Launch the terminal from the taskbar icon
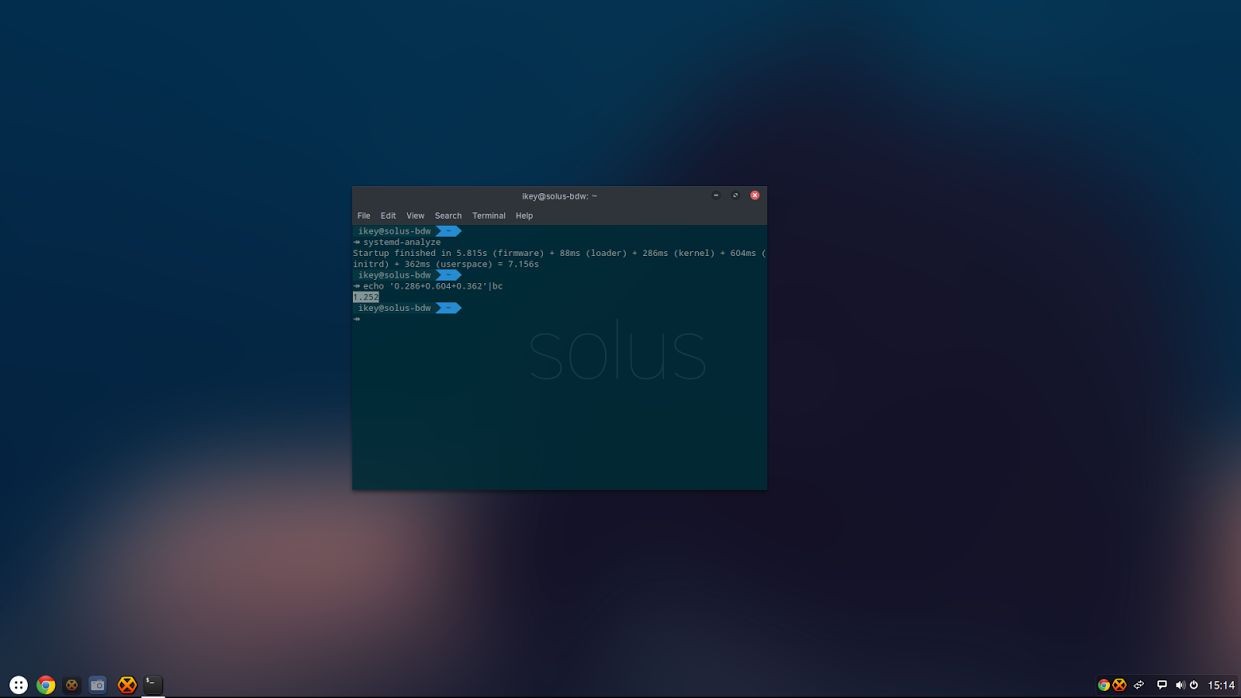The image size is (1241, 698). click(151, 684)
